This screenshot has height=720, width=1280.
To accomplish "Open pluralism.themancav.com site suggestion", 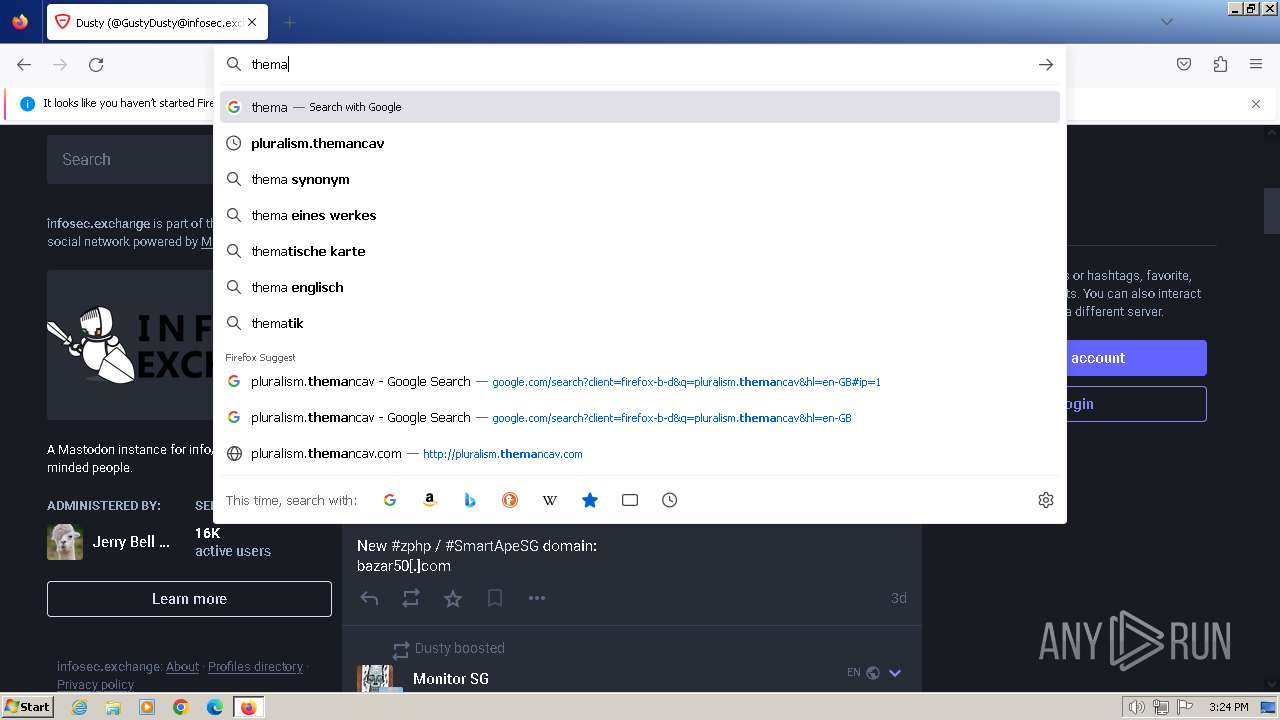I will (640, 453).
